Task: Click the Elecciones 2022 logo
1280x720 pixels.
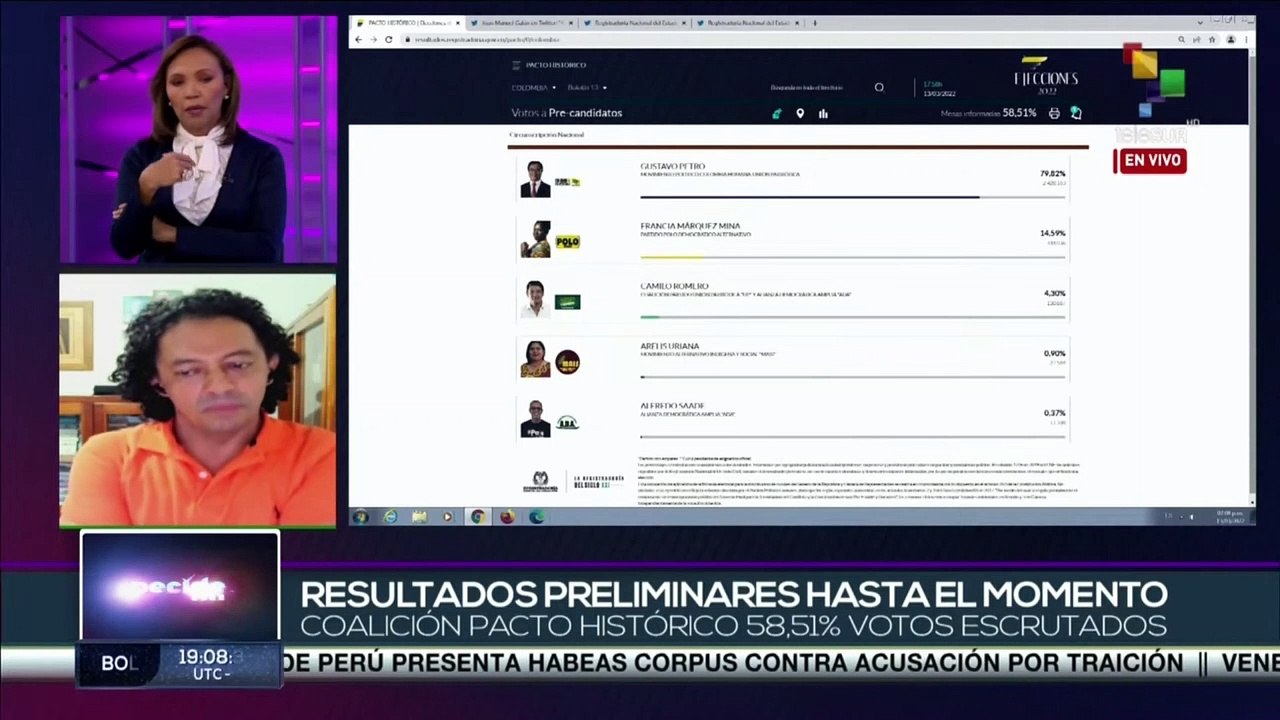Action: tap(1046, 76)
